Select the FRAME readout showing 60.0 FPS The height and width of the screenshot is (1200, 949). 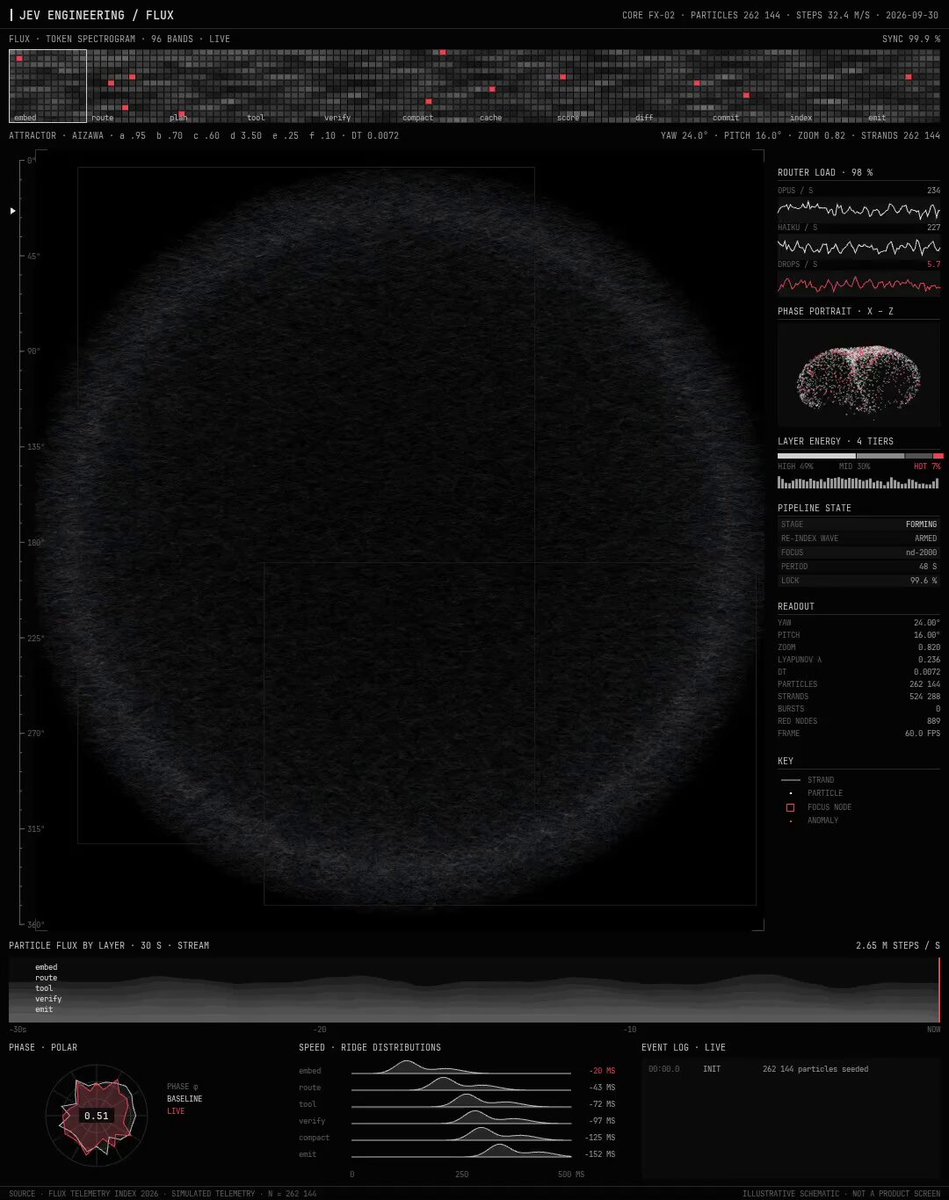[x=859, y=733]
